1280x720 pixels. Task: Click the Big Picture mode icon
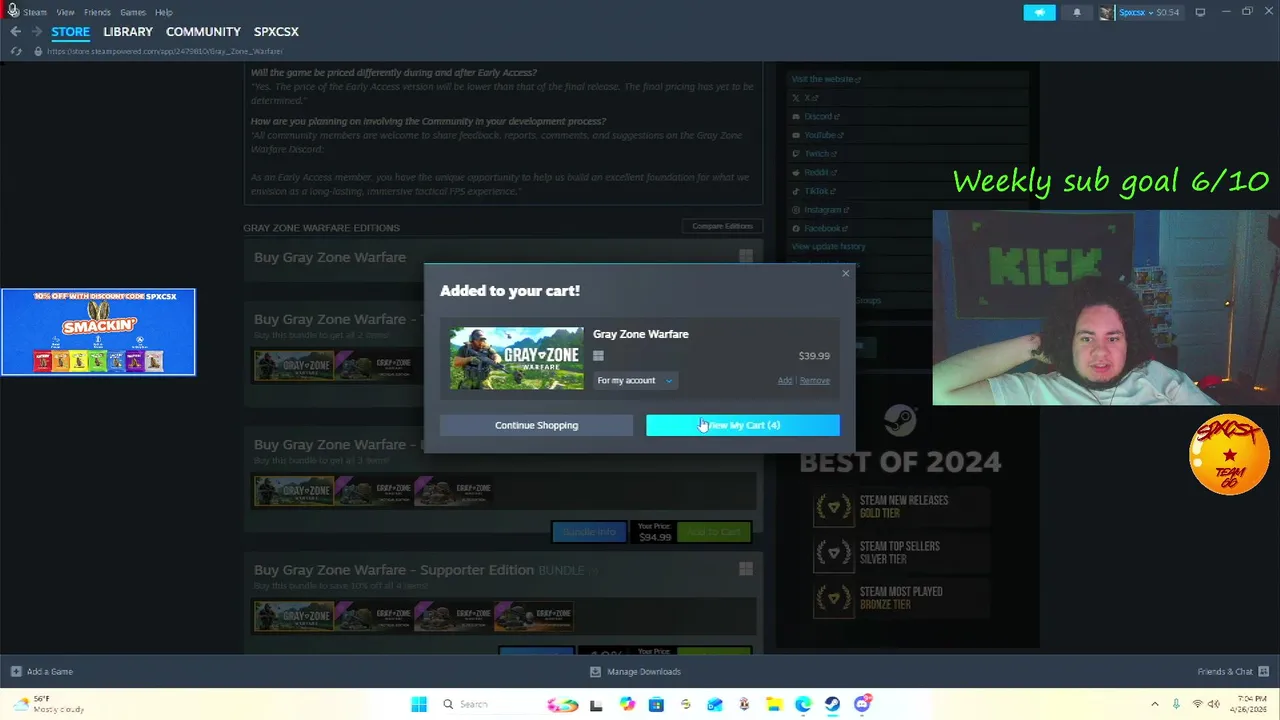(1200, 12)
